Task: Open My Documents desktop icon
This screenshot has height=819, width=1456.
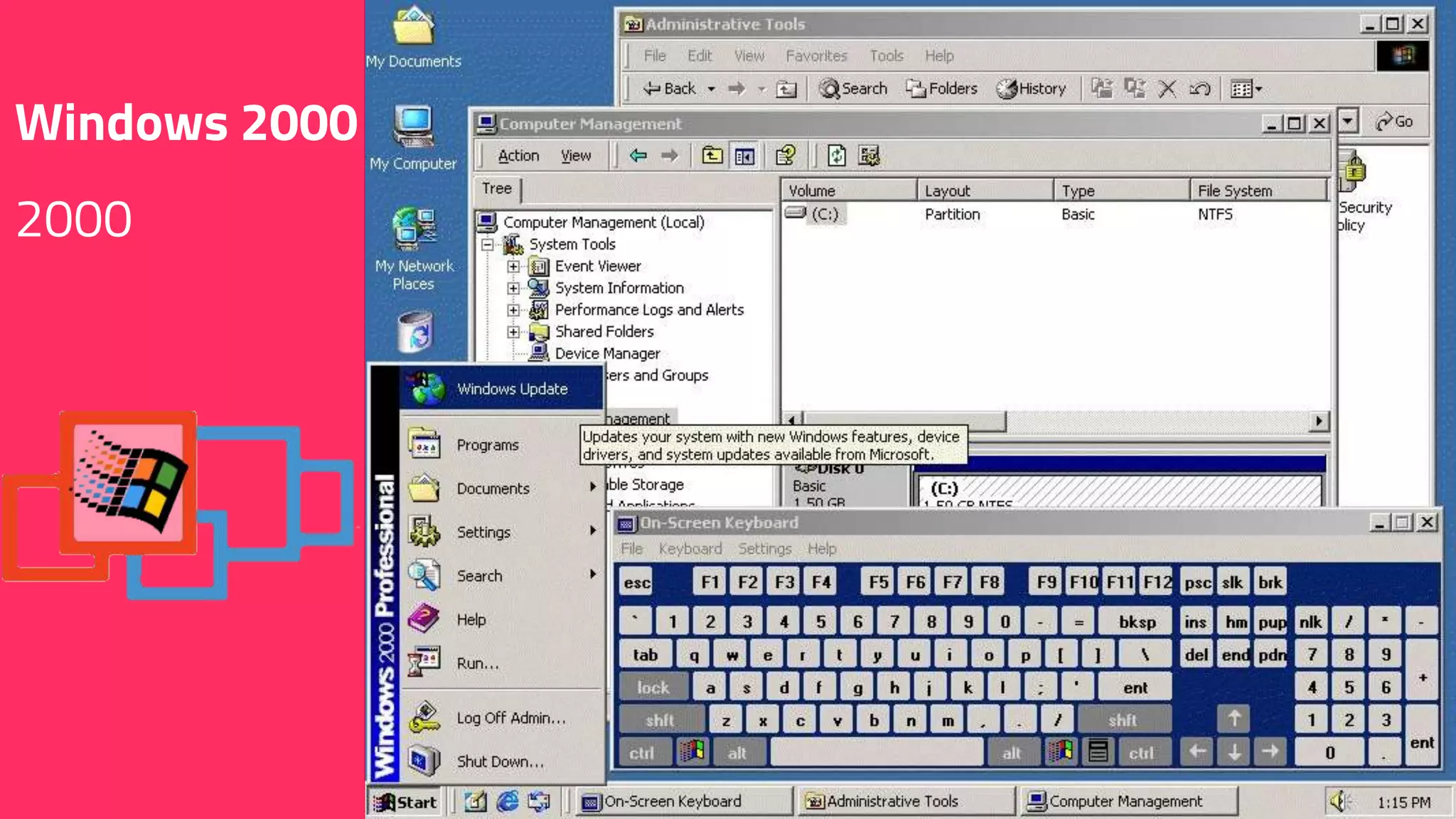Action: 414,37
